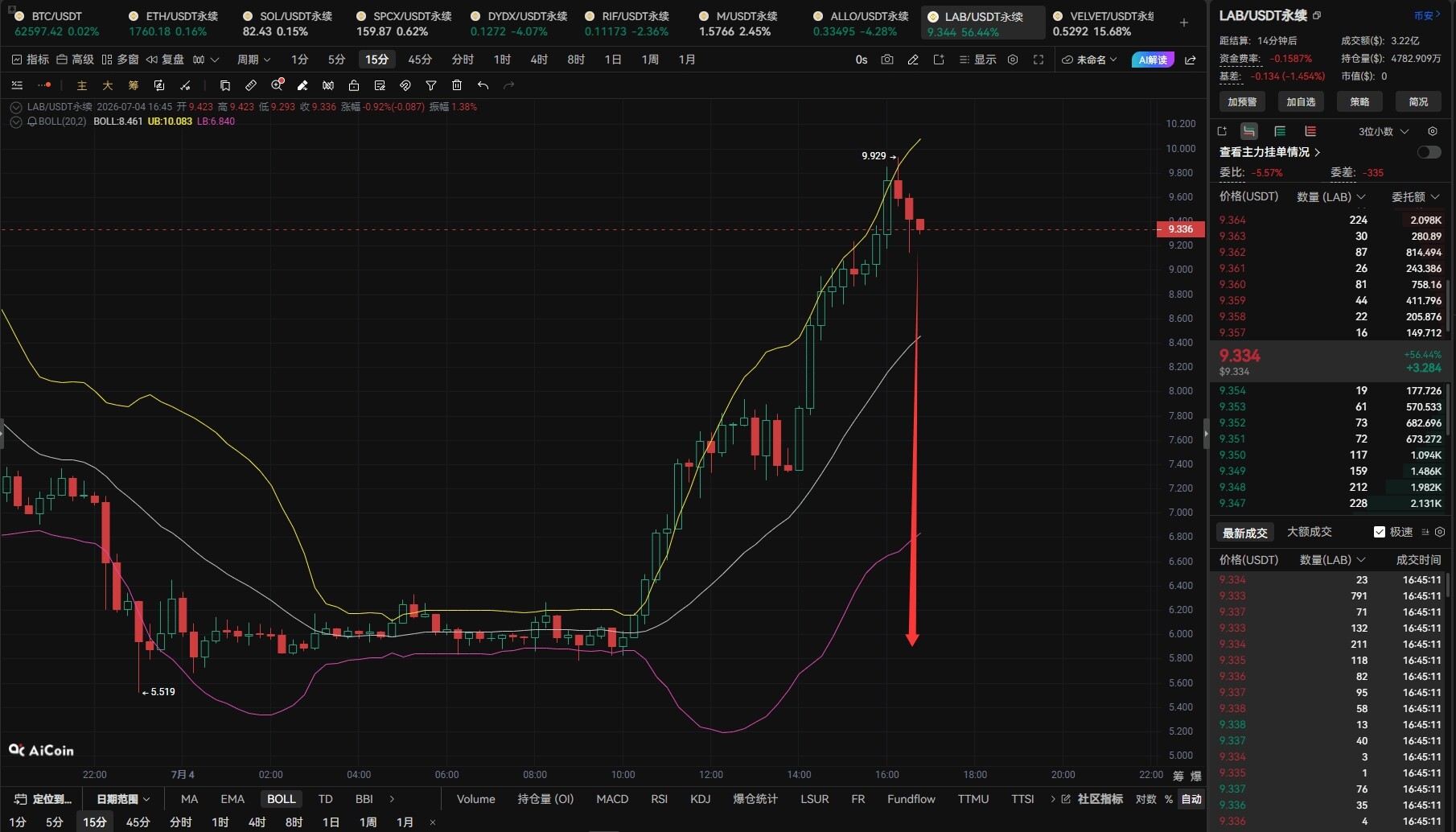Click the 加预警 button
Screen dimensions: 1456x832
click(x=1242, y=101)
